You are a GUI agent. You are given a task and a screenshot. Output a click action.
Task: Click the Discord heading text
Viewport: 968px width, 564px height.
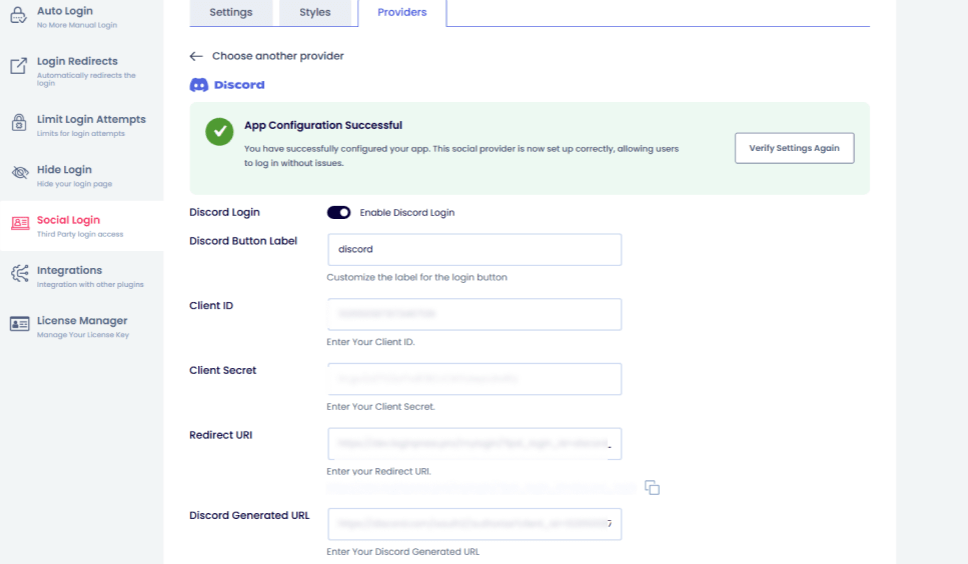pos(239,85)
